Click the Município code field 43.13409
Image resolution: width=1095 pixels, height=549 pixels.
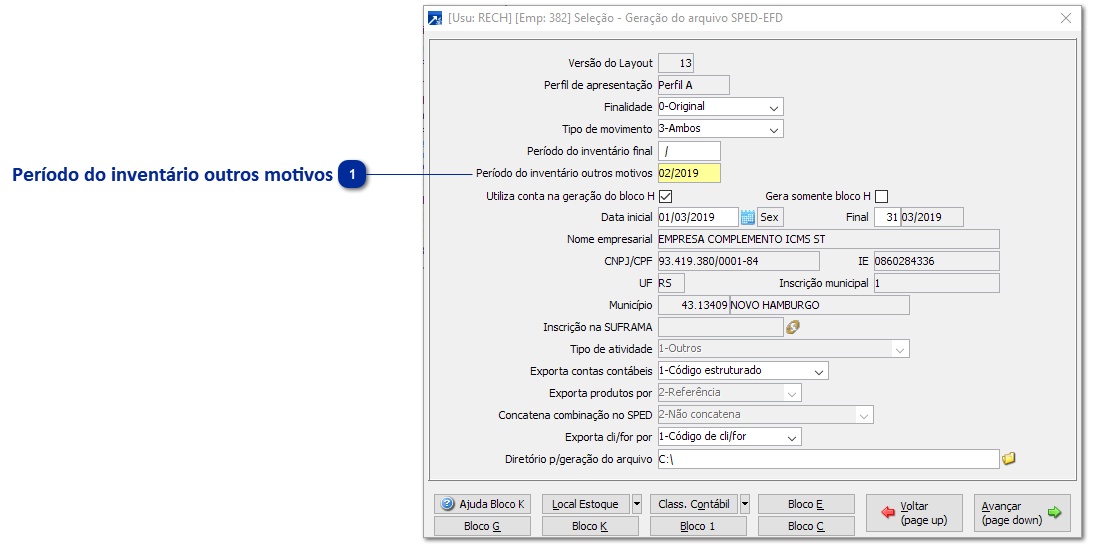pyautogui.click(x=693, y=305)
